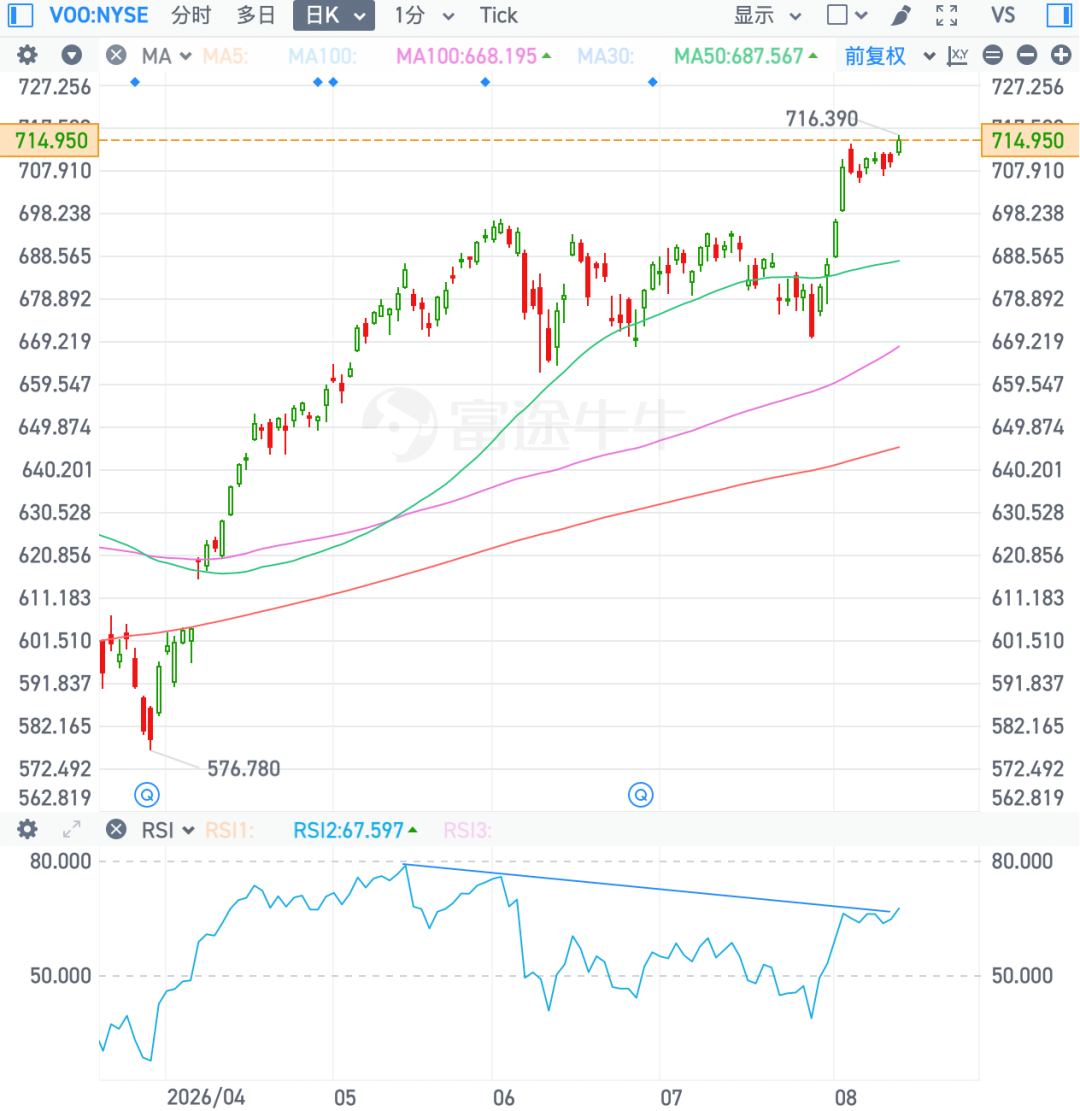
Task: Open the 1分 minute interval dropdown
Action: 424,15
